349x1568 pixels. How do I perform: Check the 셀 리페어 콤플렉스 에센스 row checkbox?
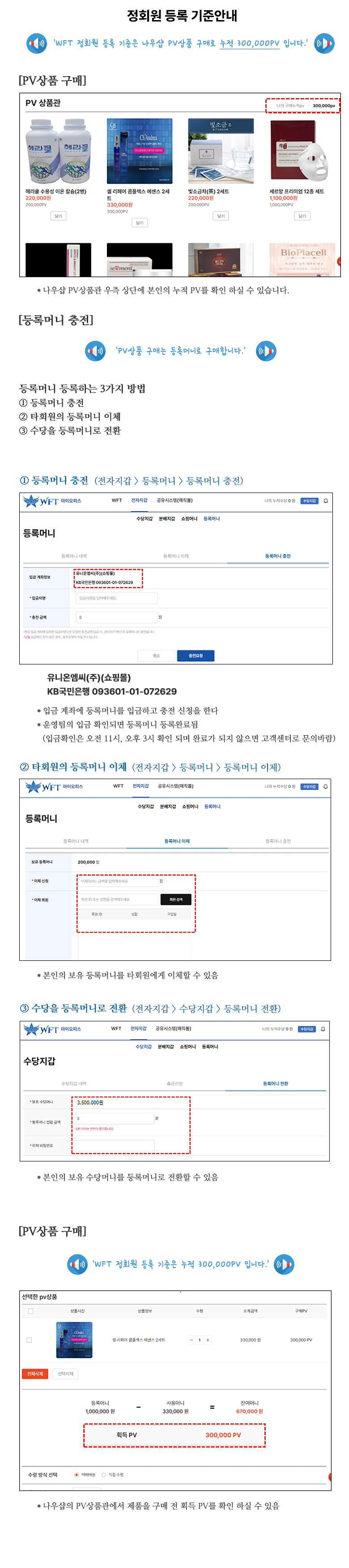pyautogui.click(x=29, y=1340)
